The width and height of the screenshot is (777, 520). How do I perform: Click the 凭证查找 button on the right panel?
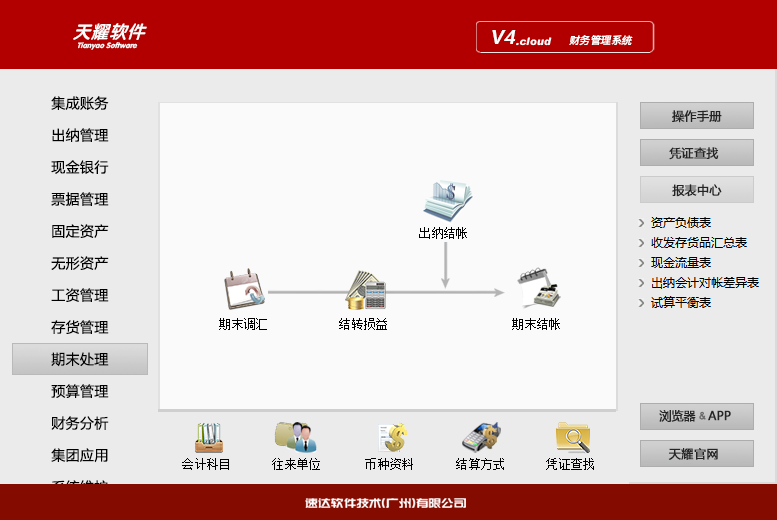697,153
